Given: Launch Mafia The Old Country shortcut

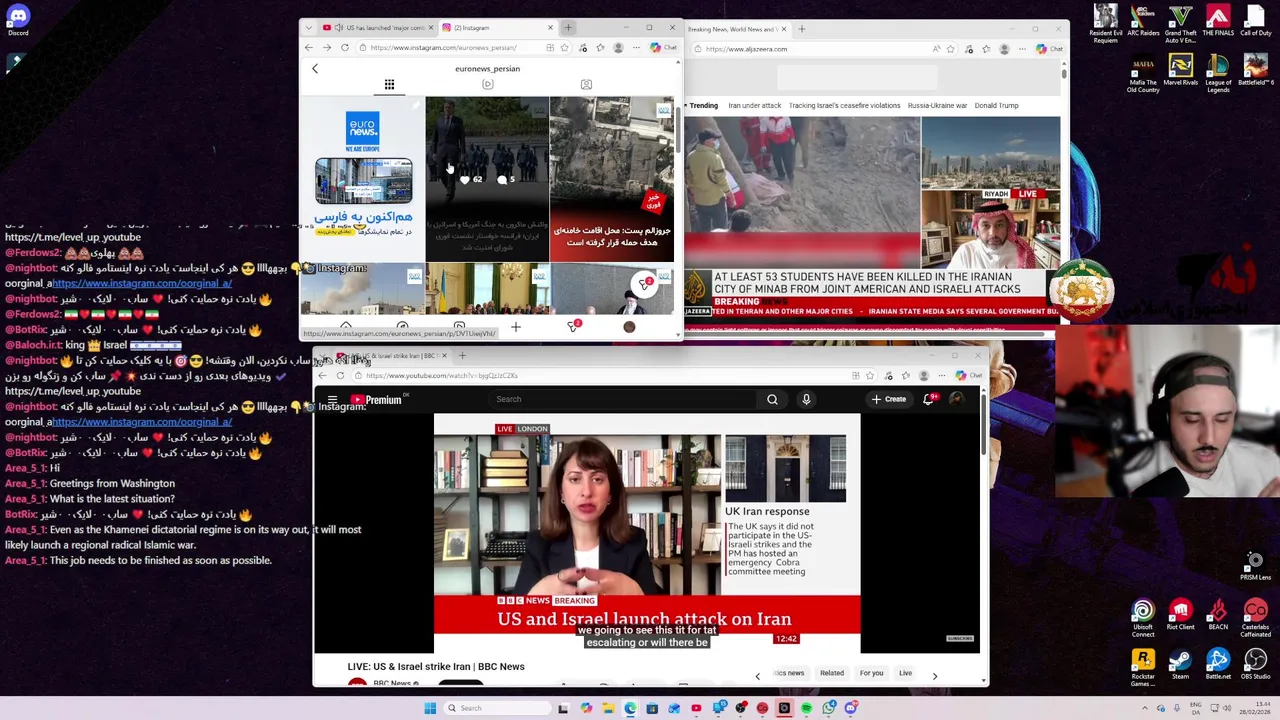Looking at the screenshot, I should click(1143, 75).
